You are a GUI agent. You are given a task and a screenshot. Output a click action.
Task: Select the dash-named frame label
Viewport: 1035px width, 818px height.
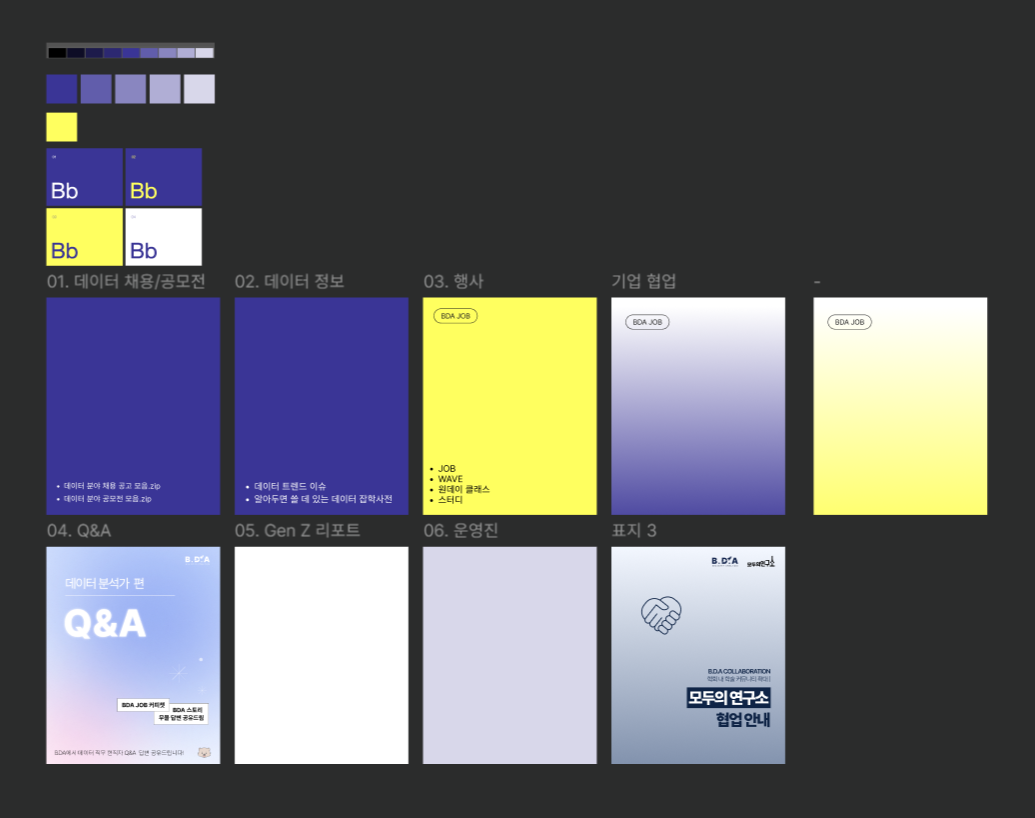[x=817, y=282]
